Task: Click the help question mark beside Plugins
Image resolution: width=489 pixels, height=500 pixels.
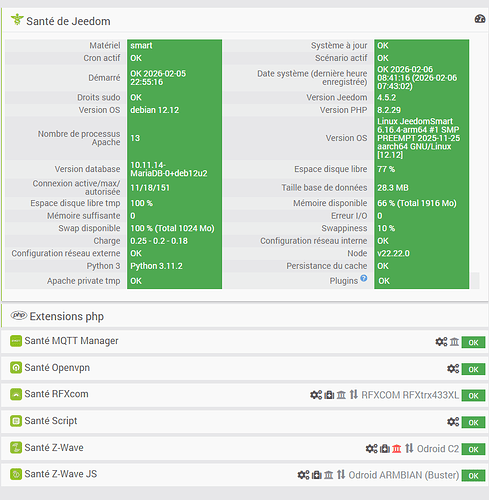Action: 364,278
